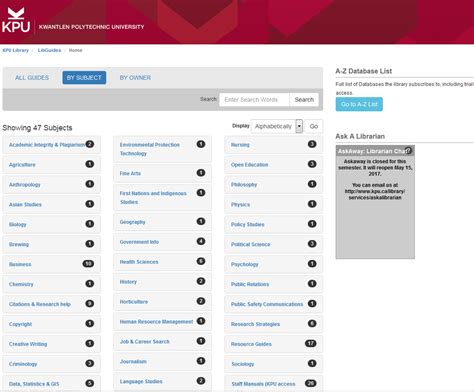Click the KPU logo in the header
The image size is (474, 392).
pyautogui.click(x=16, y=20)
